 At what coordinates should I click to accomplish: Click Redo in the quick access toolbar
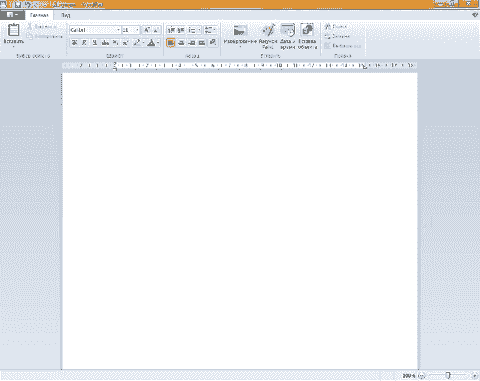(37, 5)
